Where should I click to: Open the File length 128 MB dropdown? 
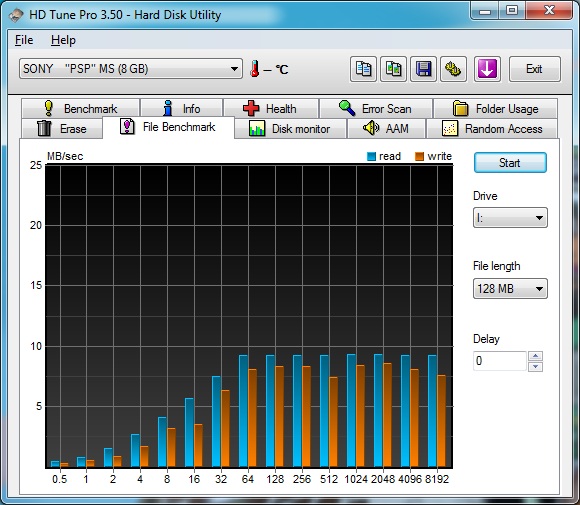click(x=510, y=288)
